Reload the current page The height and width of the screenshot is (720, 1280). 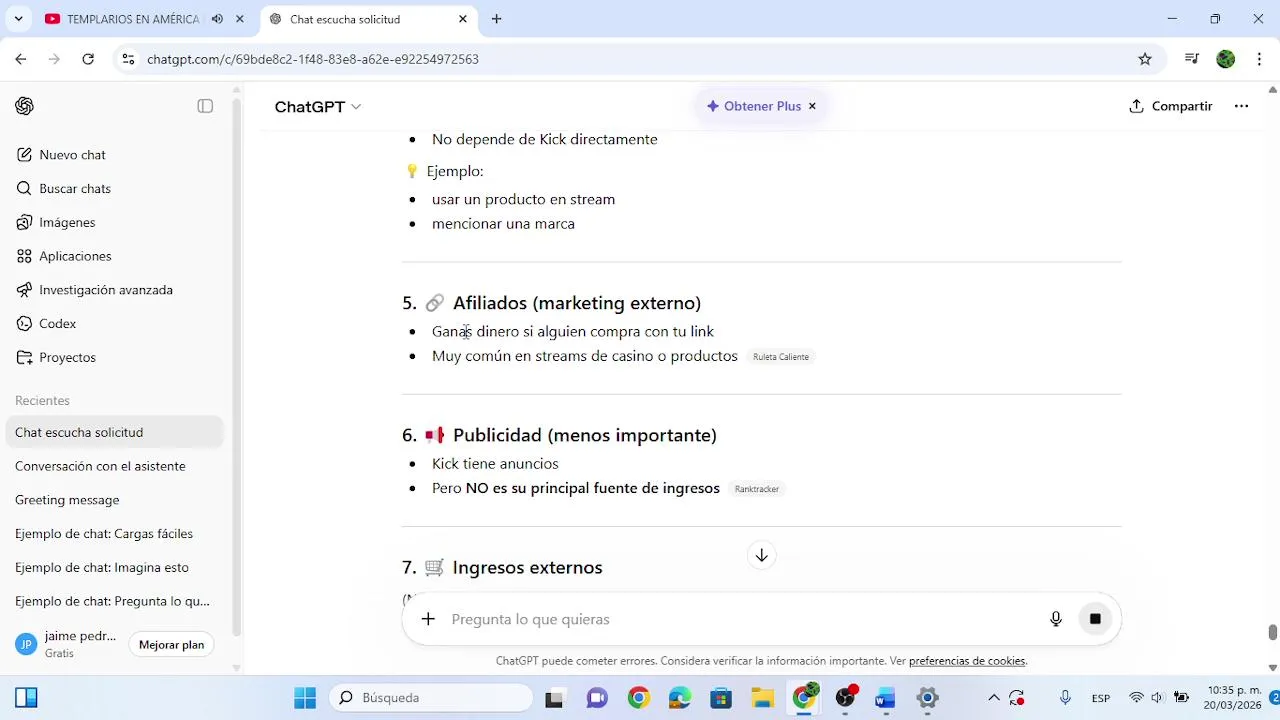88,59
